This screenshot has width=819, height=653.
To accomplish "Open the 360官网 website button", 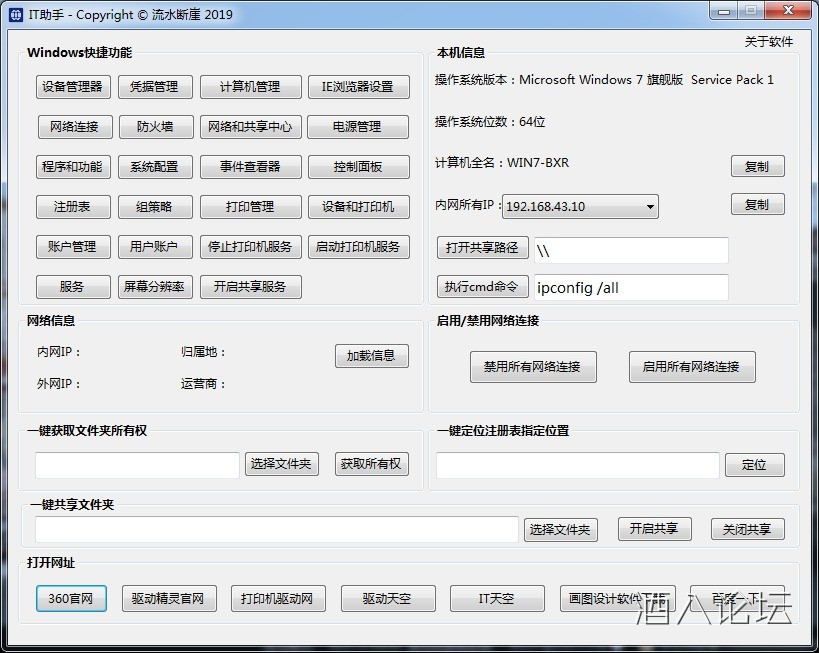I will click(71, 599).
